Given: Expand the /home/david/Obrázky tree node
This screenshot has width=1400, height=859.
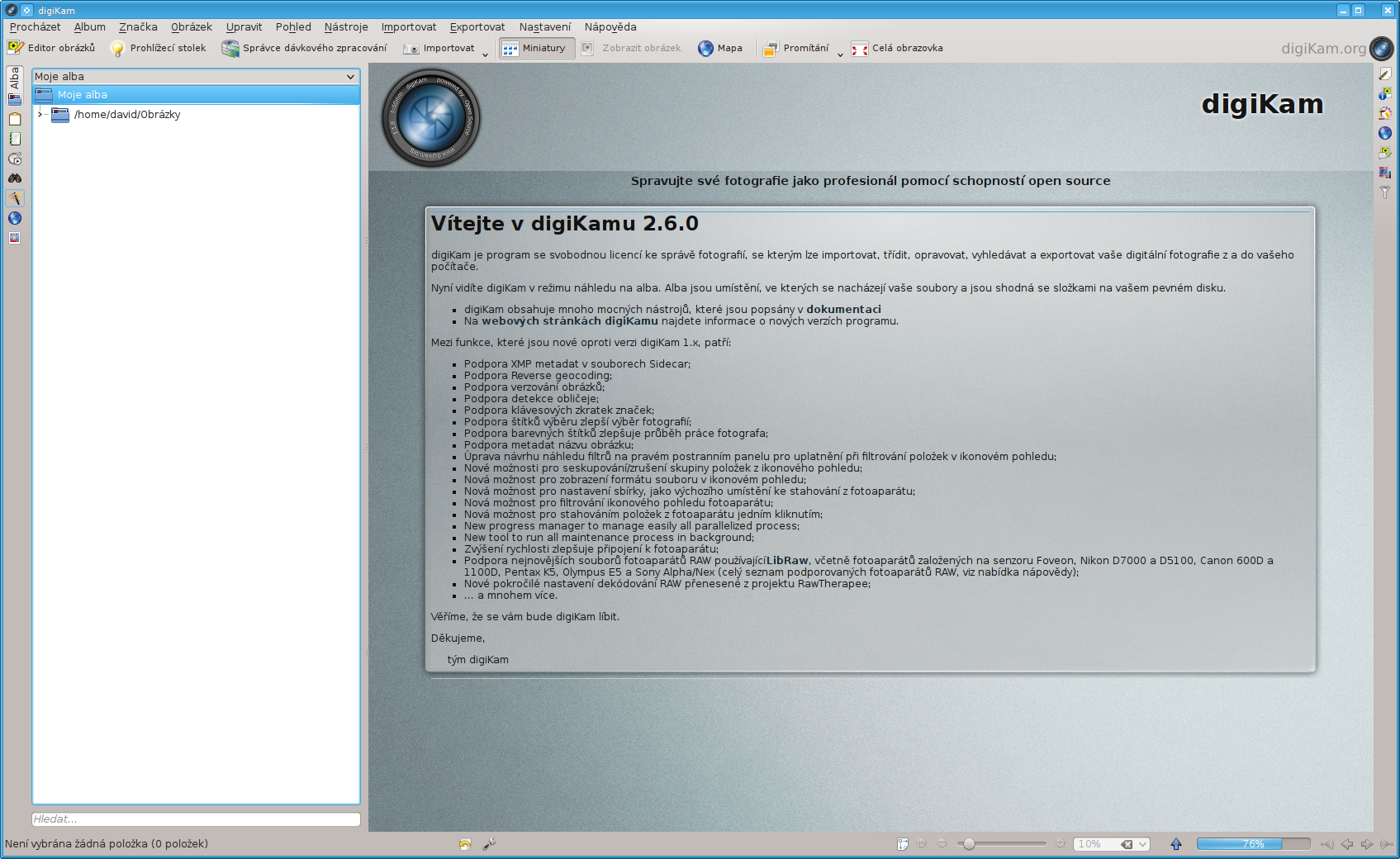Looking at the screenshot, I should click(40, 115).
